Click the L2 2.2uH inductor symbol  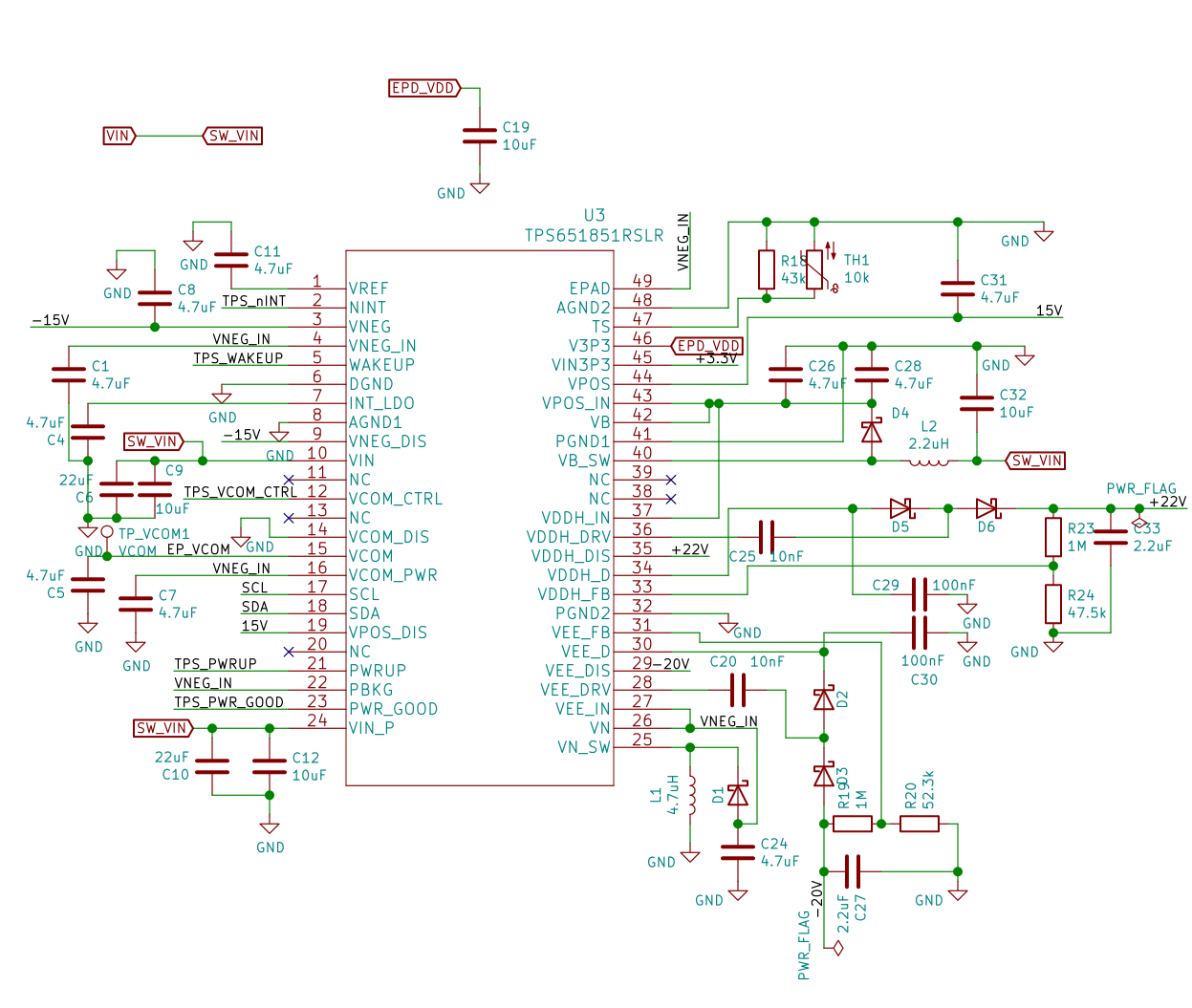click(x=929, y=462)
